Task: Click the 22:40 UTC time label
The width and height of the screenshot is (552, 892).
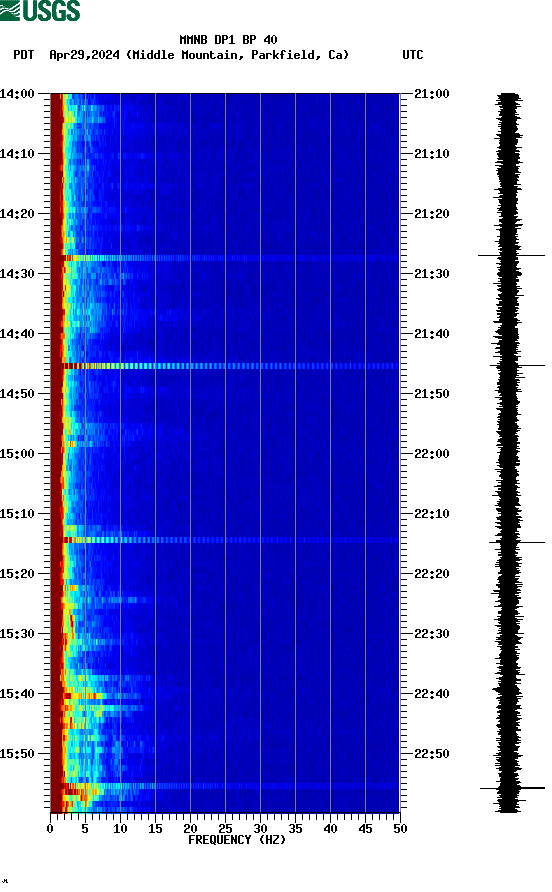Action: (432, 694)
